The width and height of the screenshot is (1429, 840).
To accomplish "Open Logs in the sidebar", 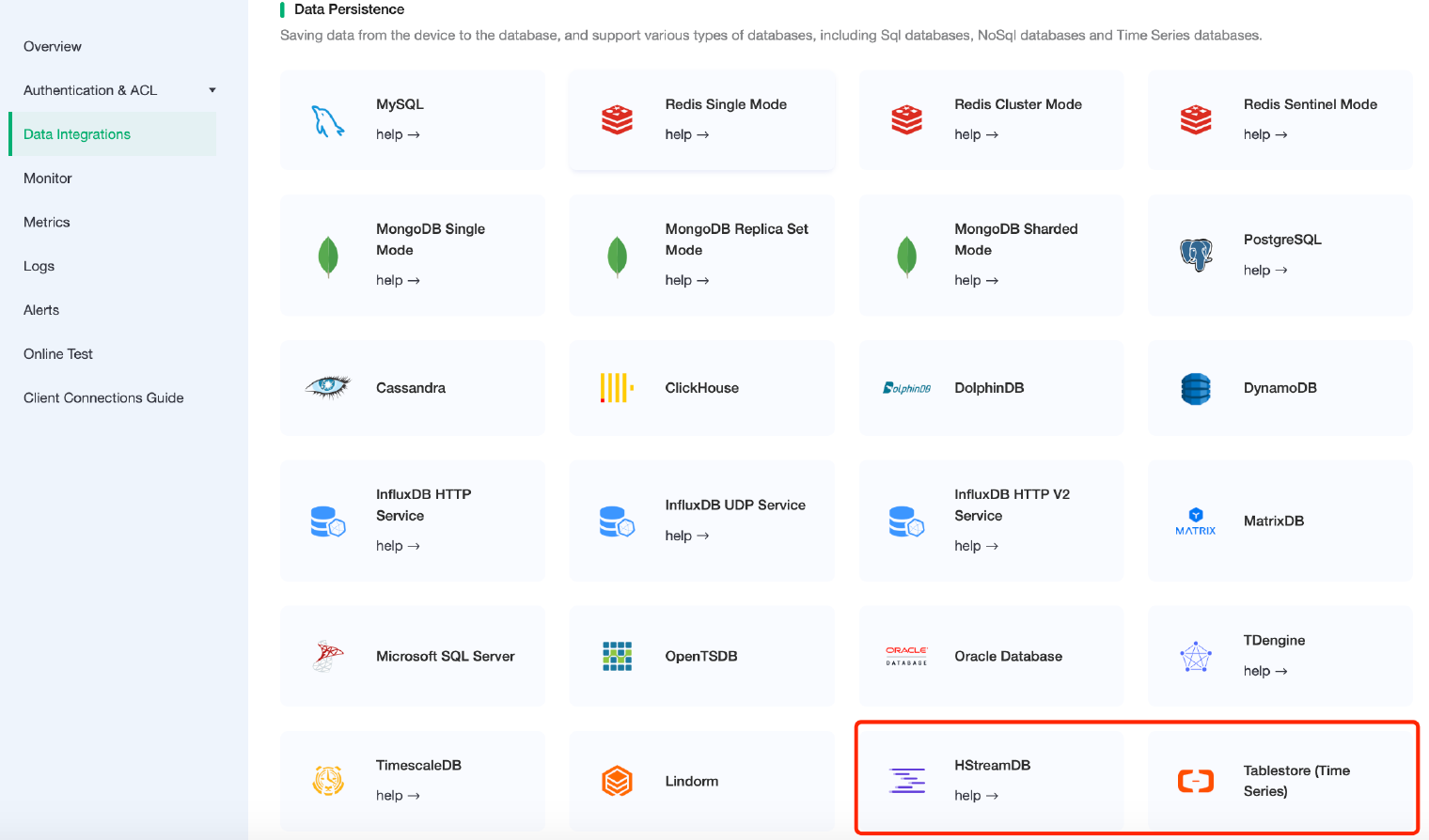I will click(39, 266).
